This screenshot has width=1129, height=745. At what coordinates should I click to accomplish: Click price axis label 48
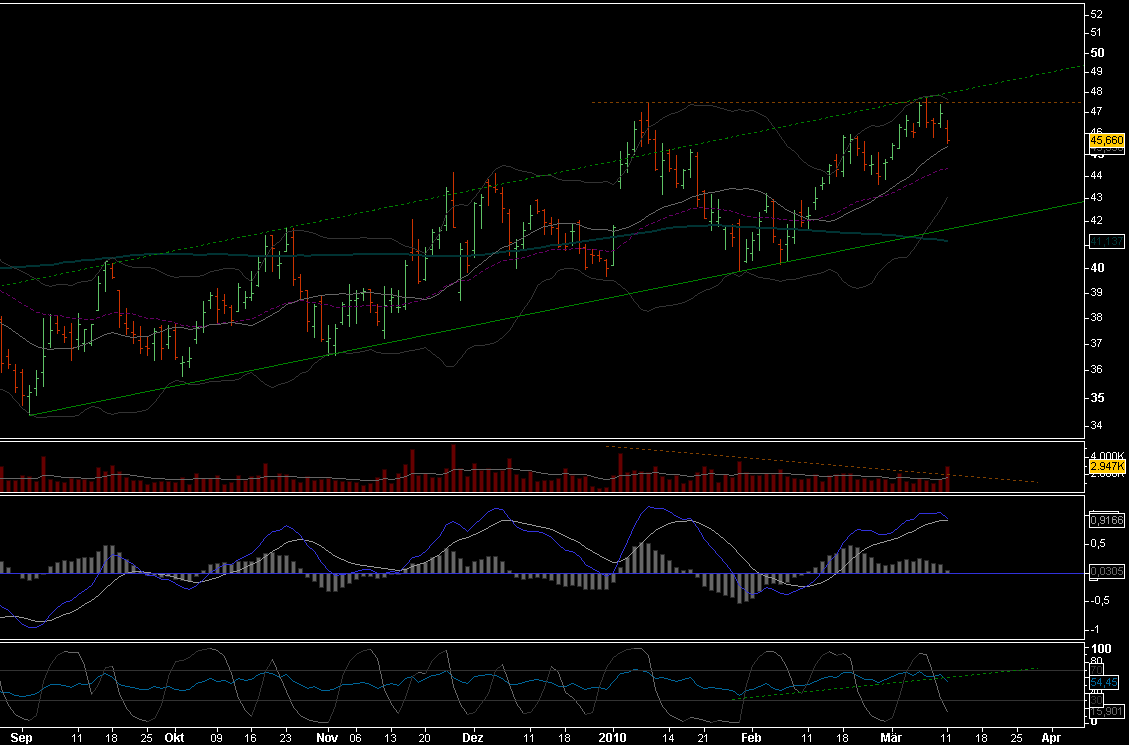coord(1097,92)
